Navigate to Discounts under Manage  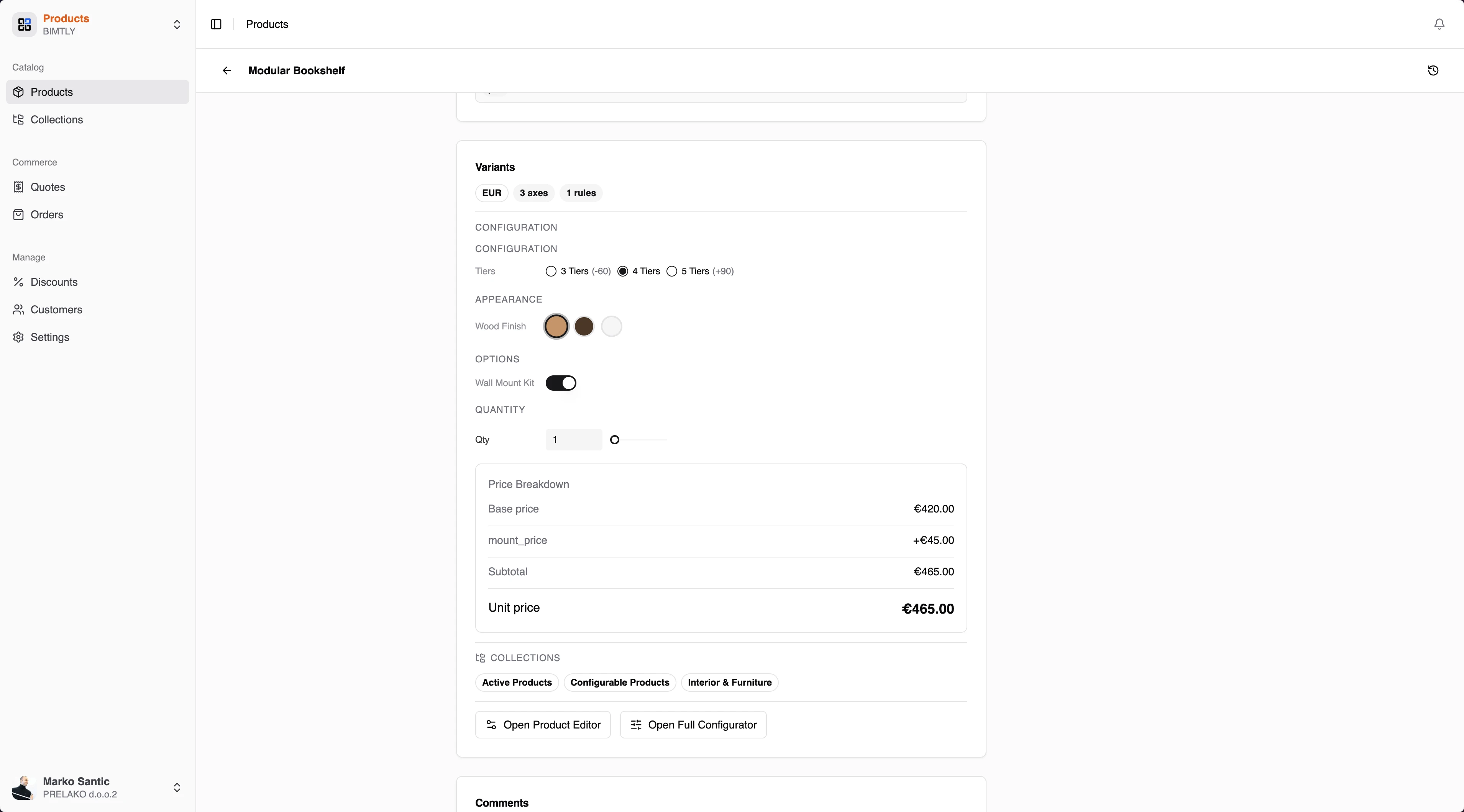[x=53, y=282]
